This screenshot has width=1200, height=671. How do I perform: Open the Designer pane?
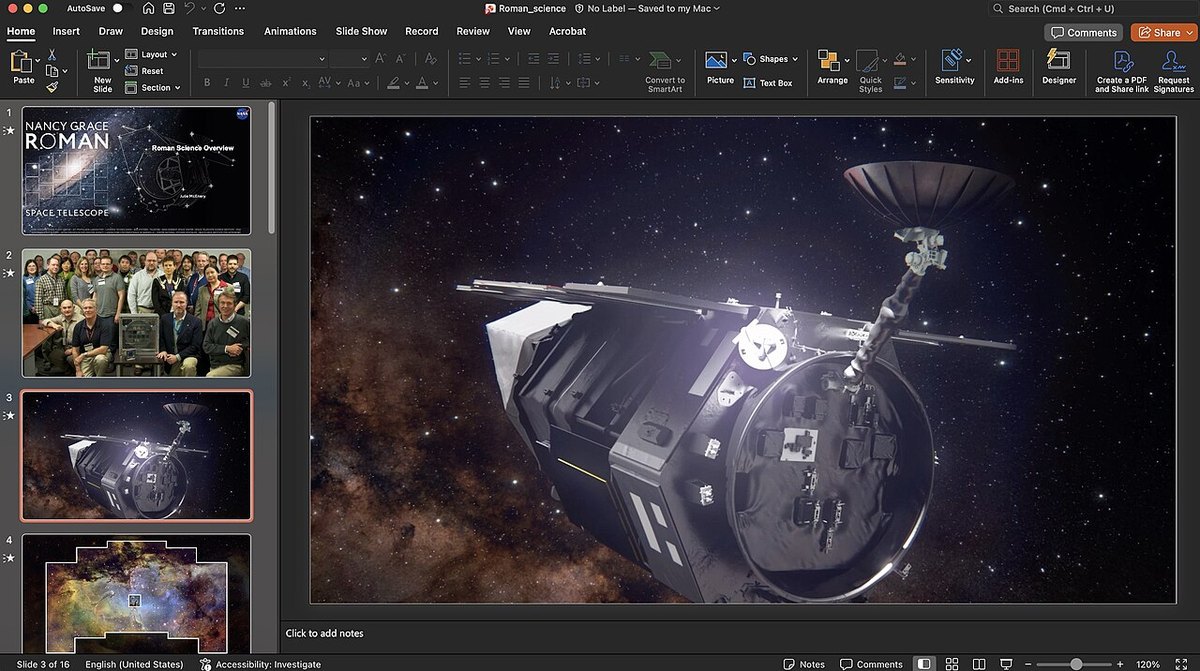(x=1059, y=68)
